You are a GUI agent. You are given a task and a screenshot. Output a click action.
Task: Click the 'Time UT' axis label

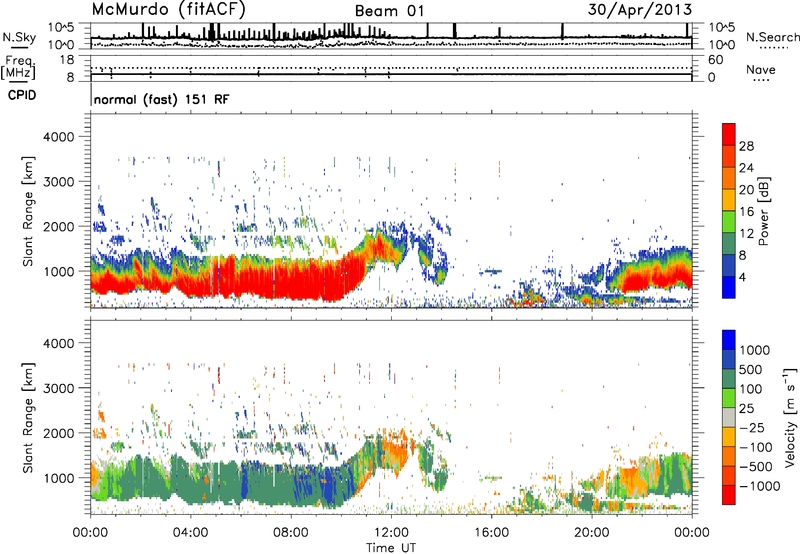coord(391,548)
